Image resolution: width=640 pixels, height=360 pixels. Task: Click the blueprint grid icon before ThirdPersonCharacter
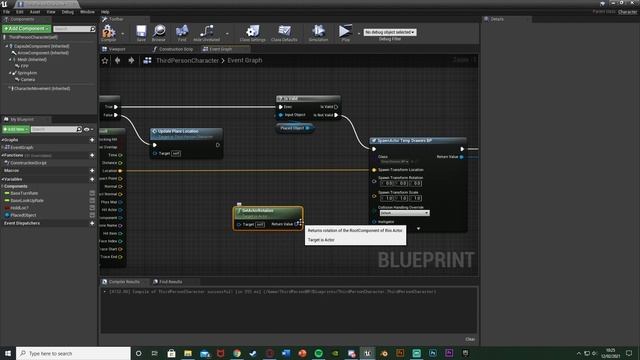(147, 60)
